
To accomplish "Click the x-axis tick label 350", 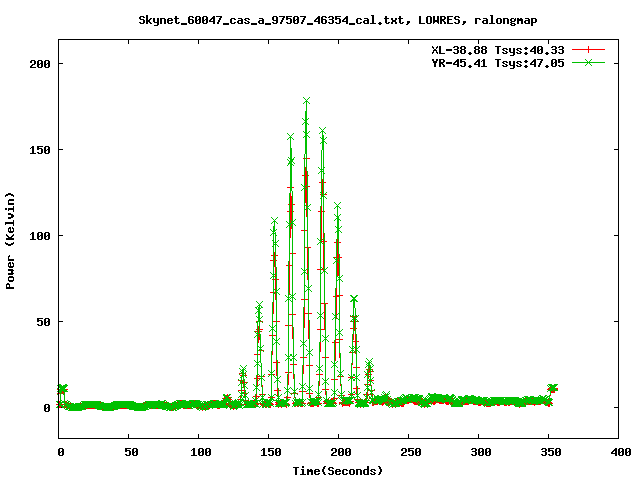I will point(551,452).
